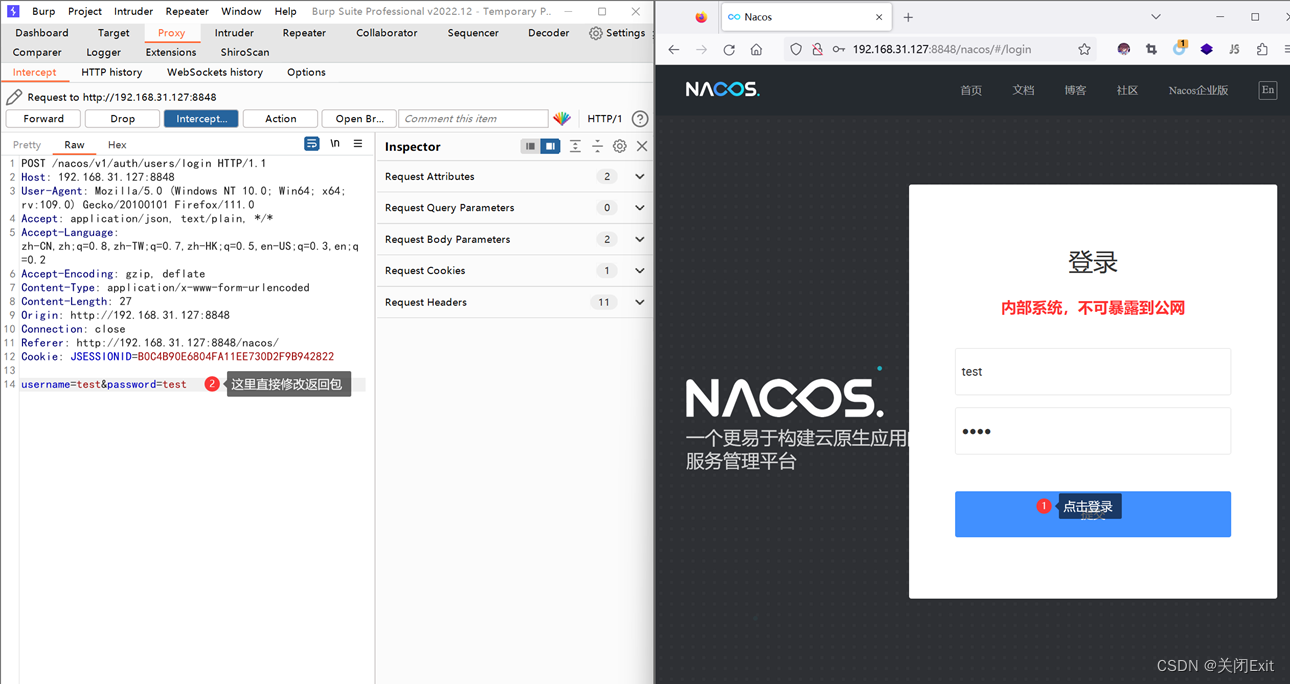
Task: Open the Intruder menu in Burp
Action: (x=133, y=11)
